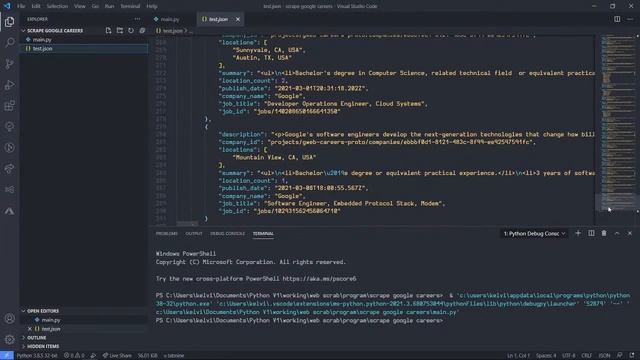Split the editor to the right
The width and height of the screenshot is (640, 360).
pyautogui.click(x=617, y=19)
